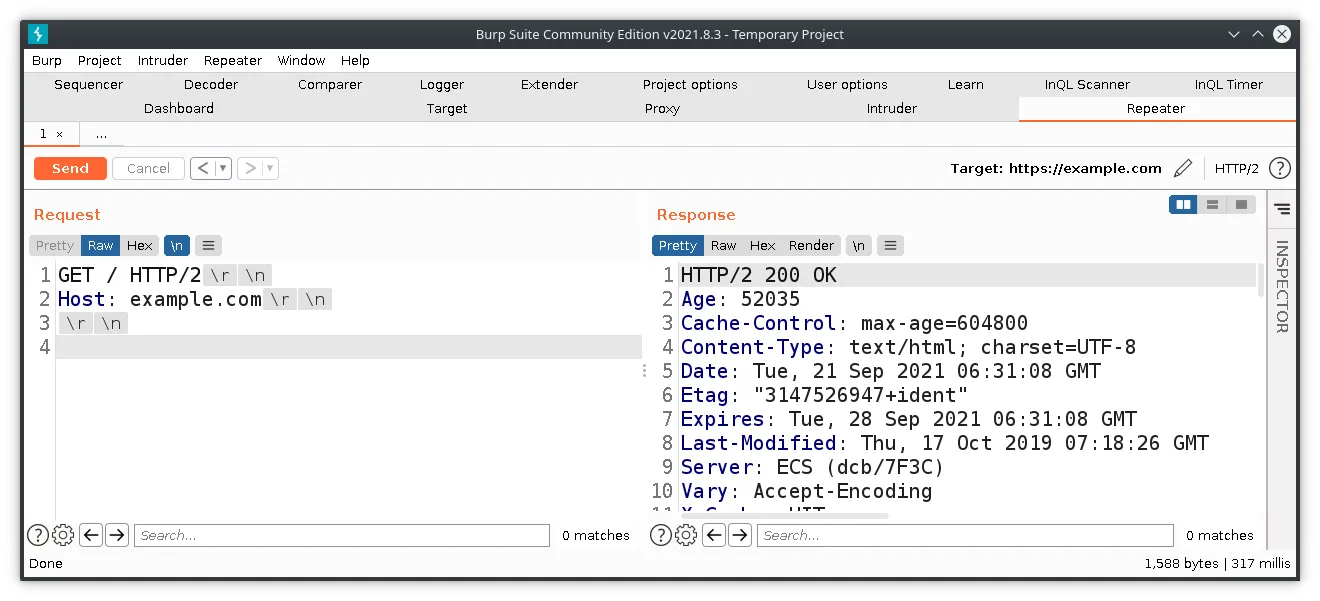Open request message options hamburger icon

(x=208, y=245)
